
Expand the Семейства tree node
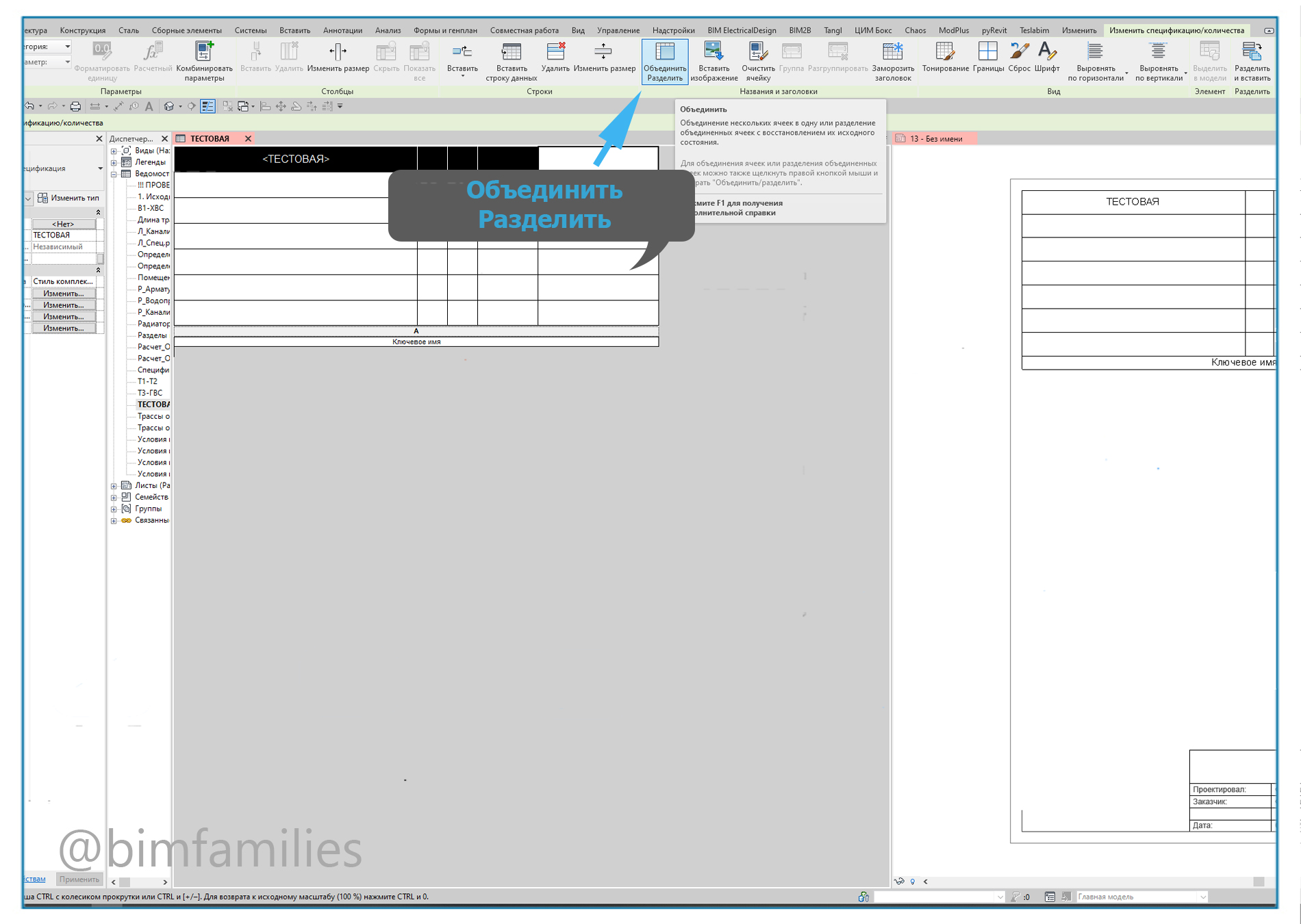(114, 498)
